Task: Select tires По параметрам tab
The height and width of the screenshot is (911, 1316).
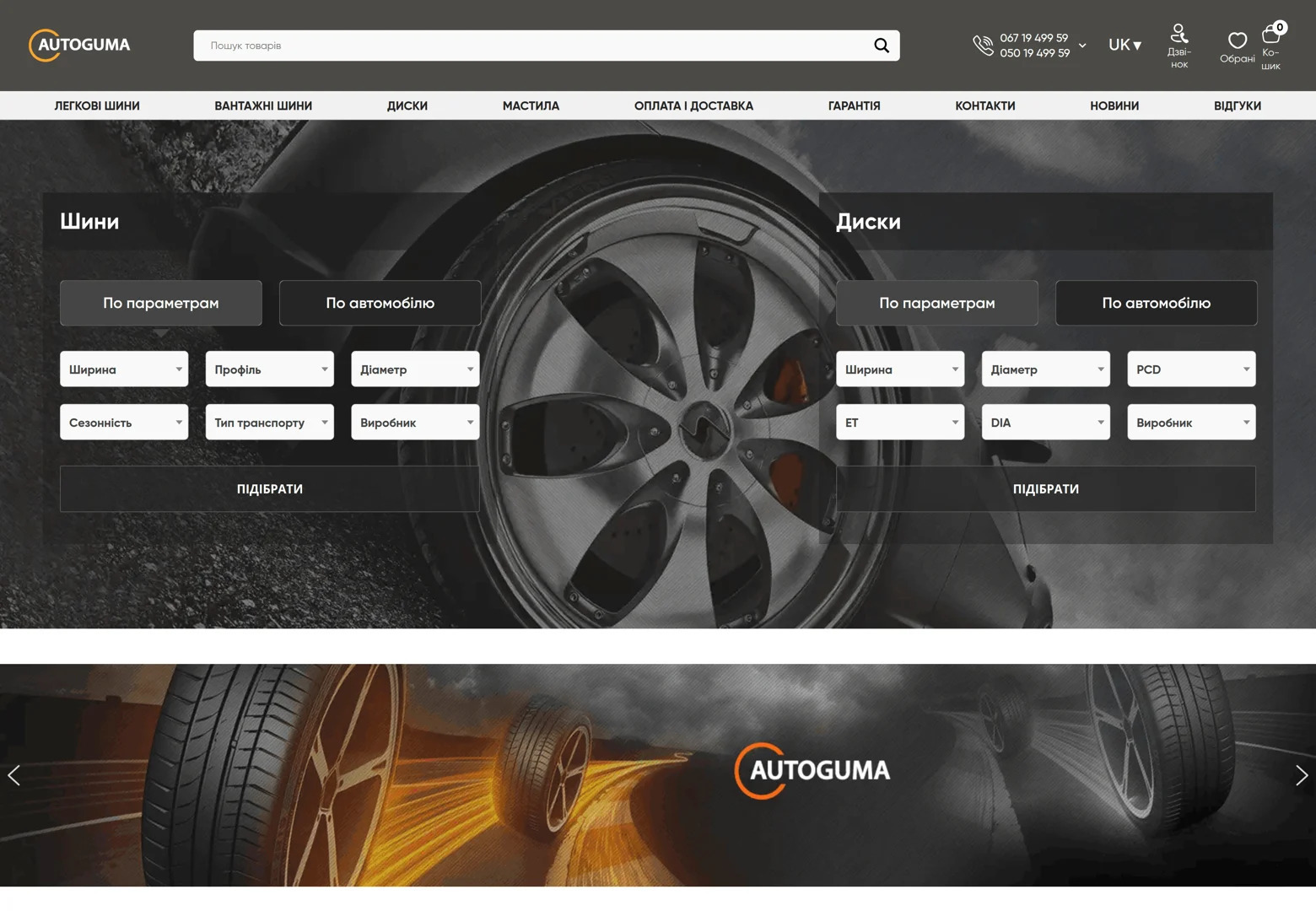Action: click(x=161, y=303)
